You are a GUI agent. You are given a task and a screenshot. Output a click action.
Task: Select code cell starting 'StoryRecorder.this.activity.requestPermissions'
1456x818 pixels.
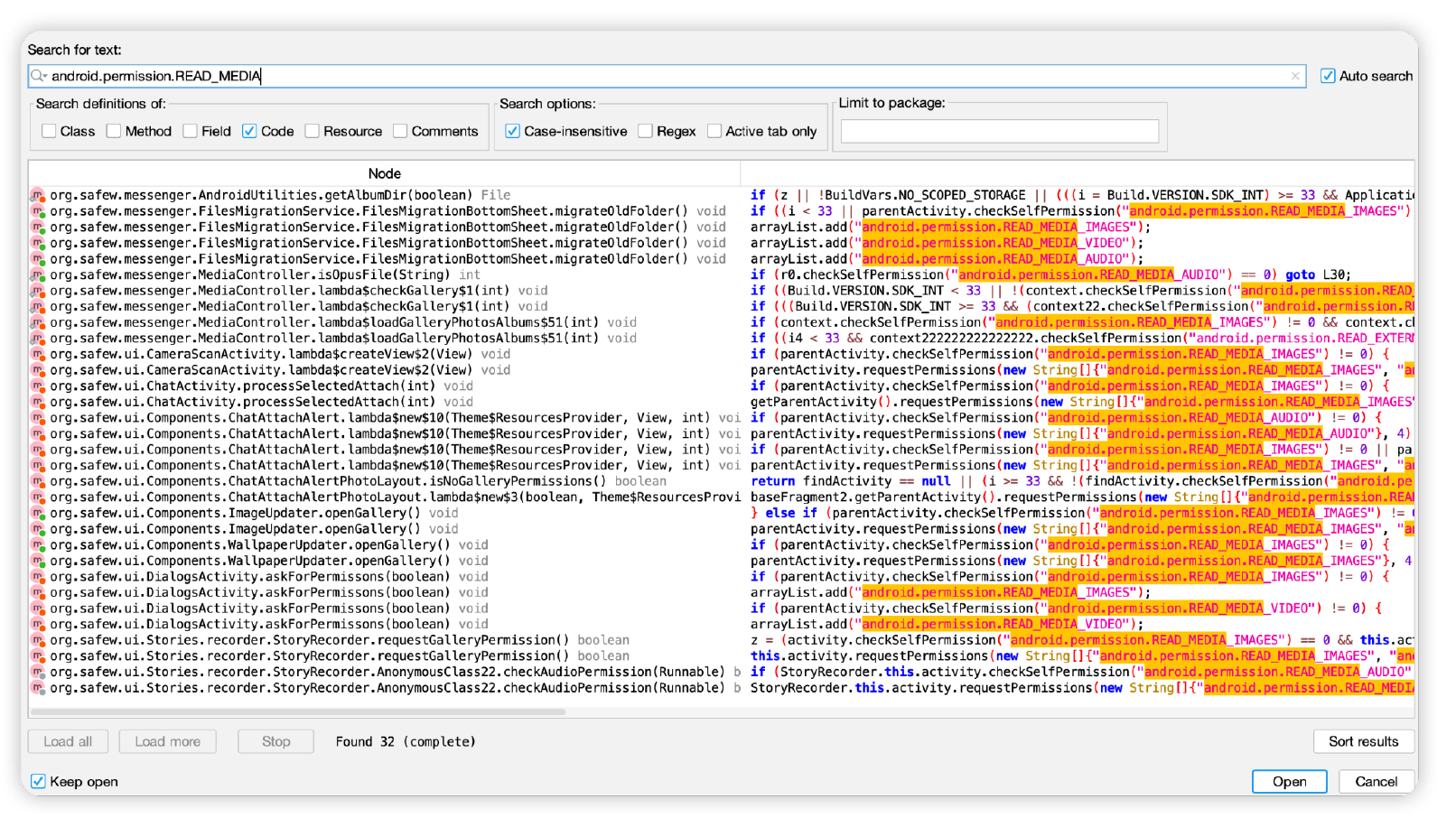click(x=1081, y=688)
